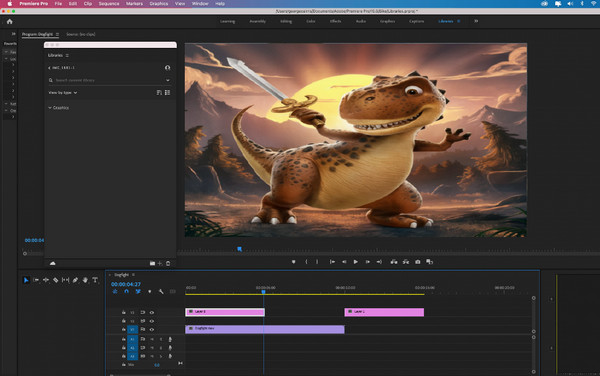Add marker in timeline panel
Screen dimensions: 600x376
tap(150, 291)
